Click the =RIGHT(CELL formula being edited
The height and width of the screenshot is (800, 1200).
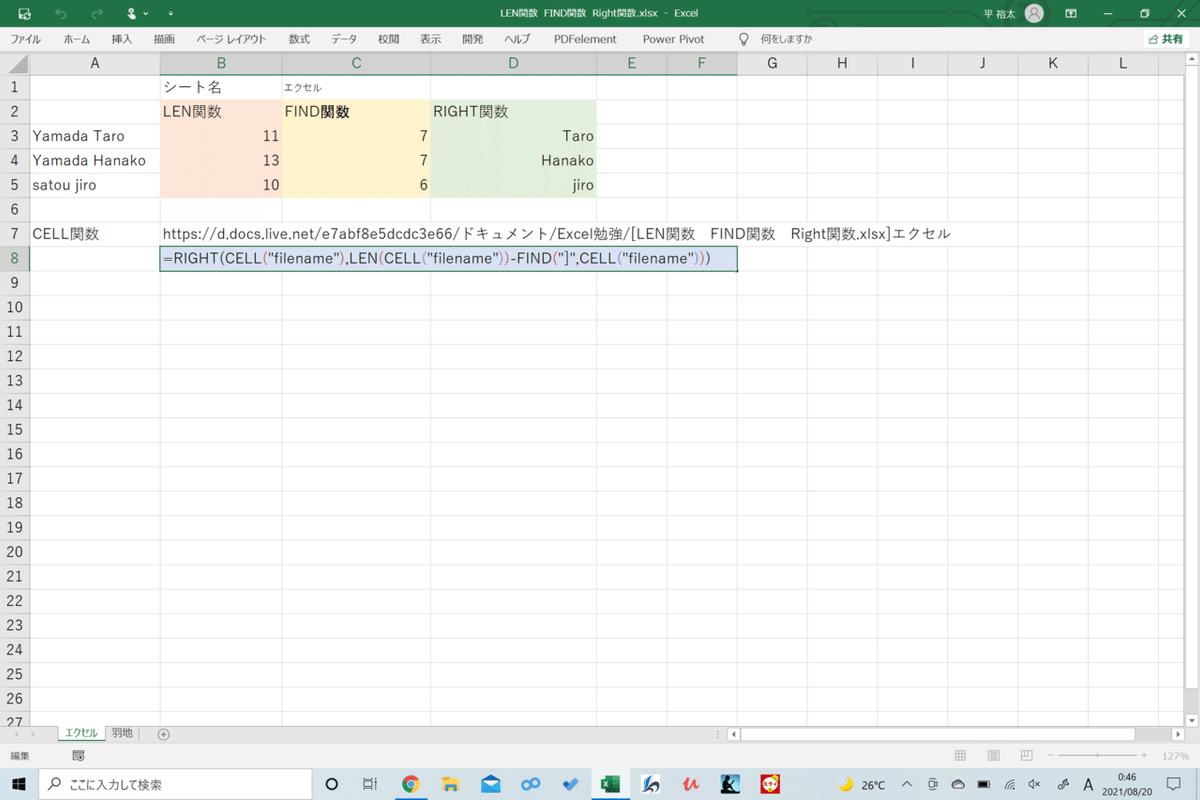tap(448, 258)
